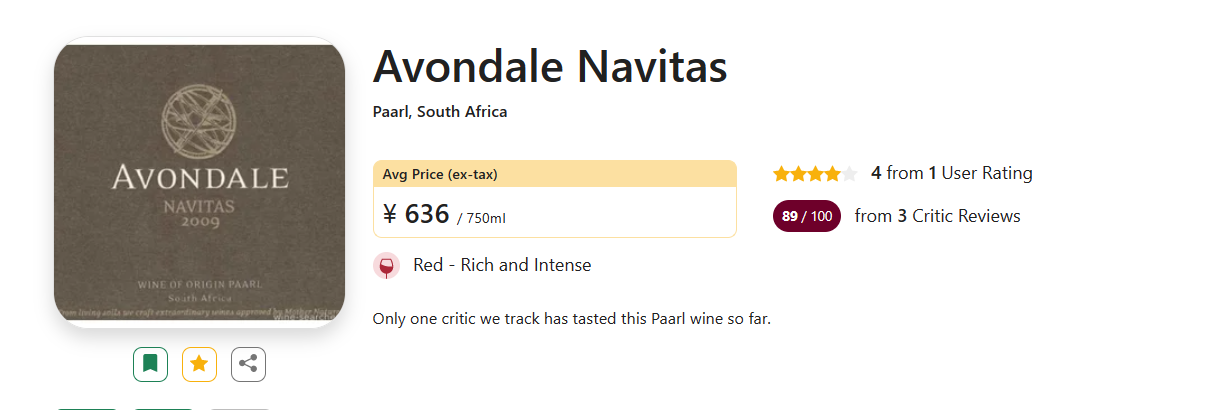Open the share icon button
Viewport: 1216px width, 410px height.
pos(248,364)
